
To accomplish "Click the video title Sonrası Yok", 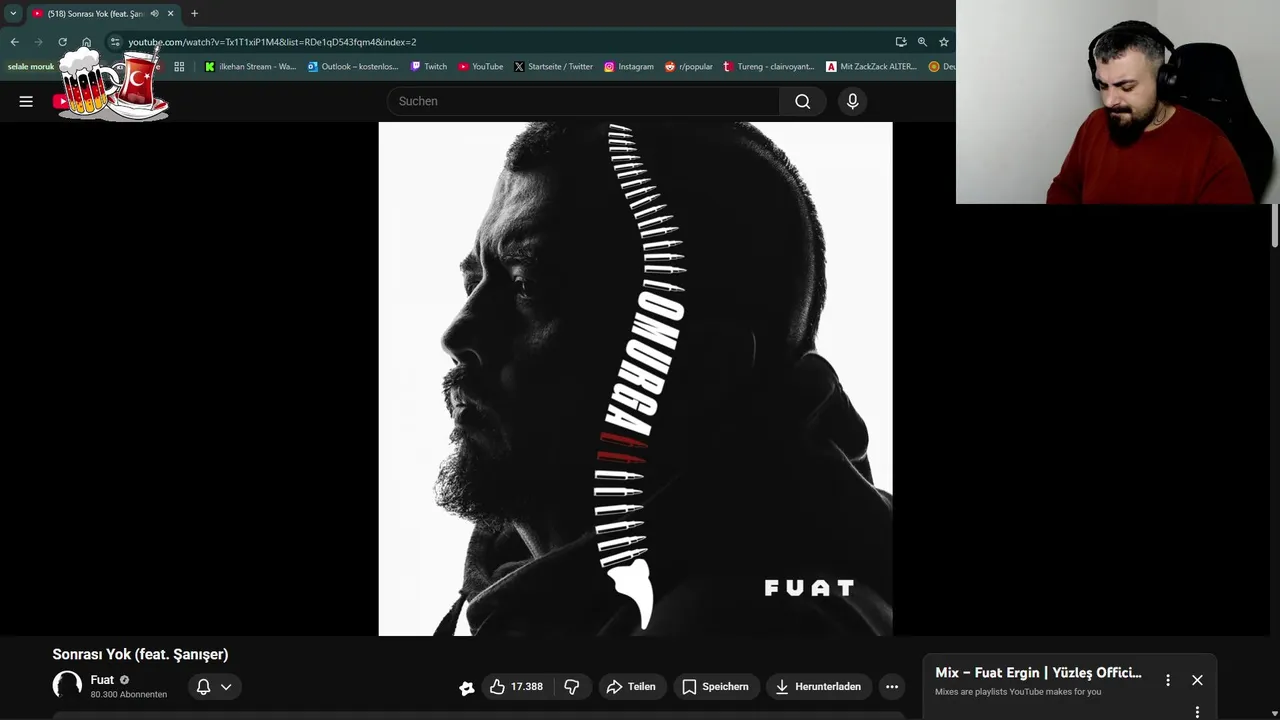I will [x=140, y=654].
